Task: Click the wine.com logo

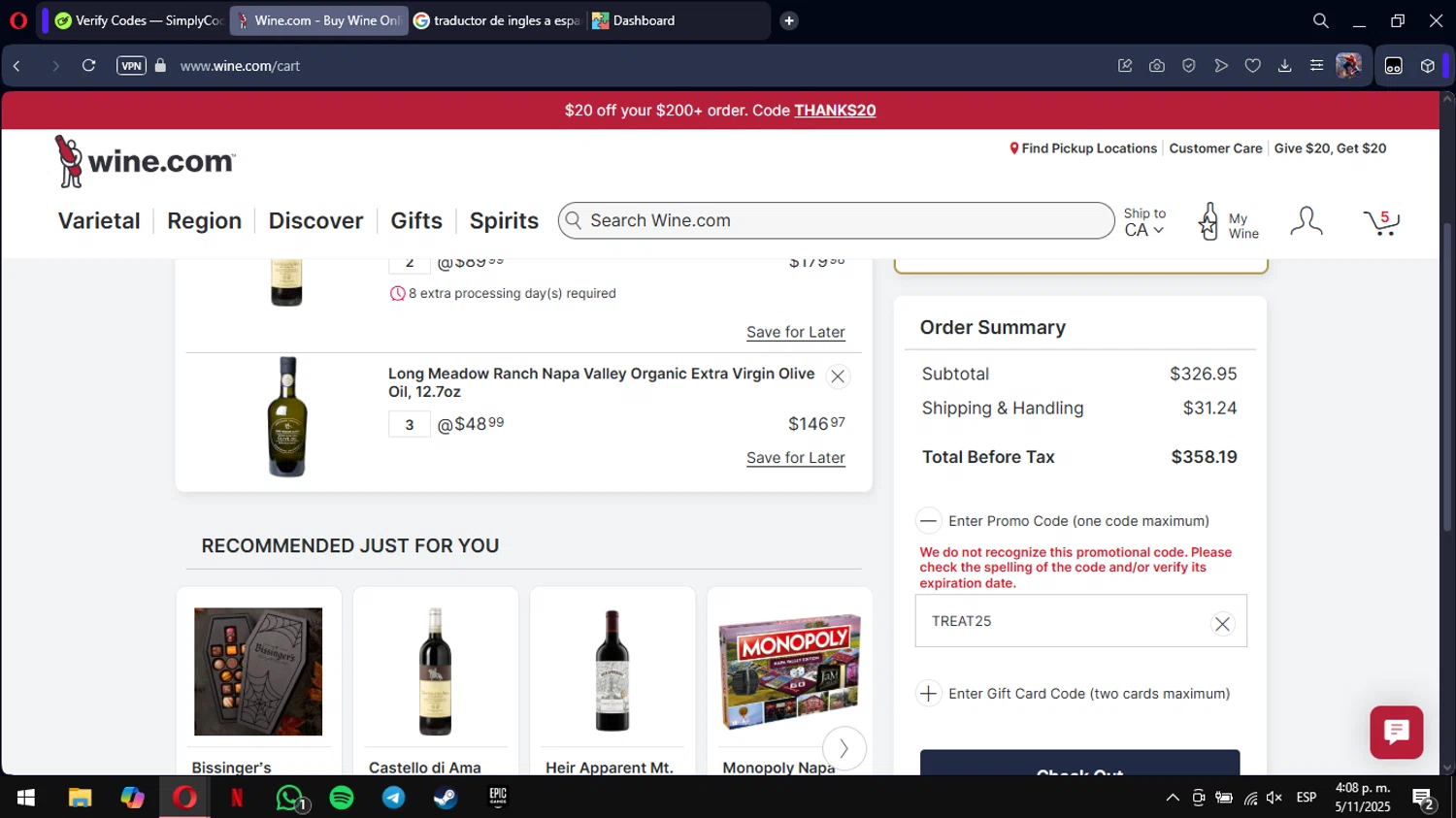Action: 145,161
